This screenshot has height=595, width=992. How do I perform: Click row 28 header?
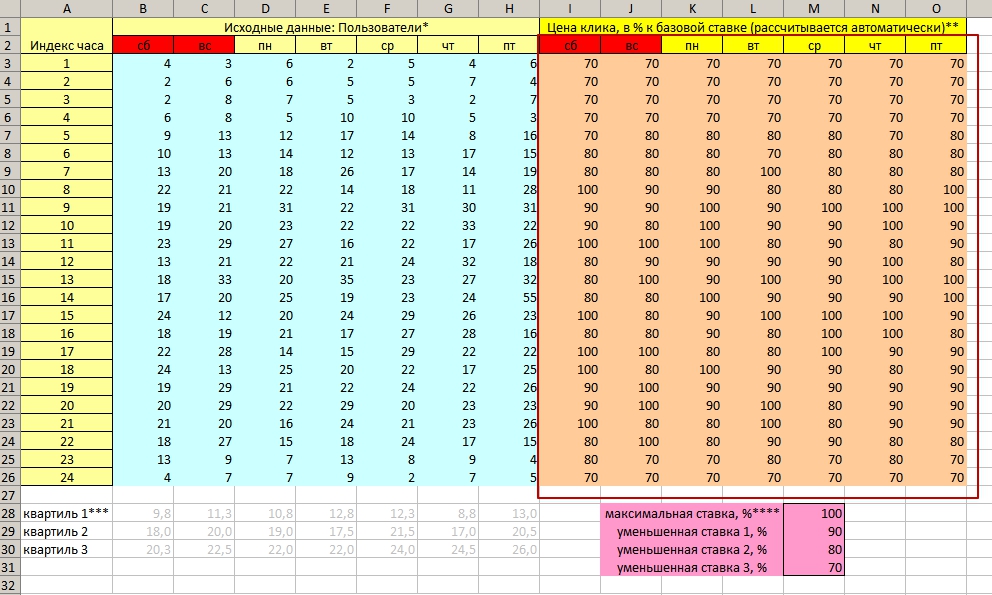9,513
